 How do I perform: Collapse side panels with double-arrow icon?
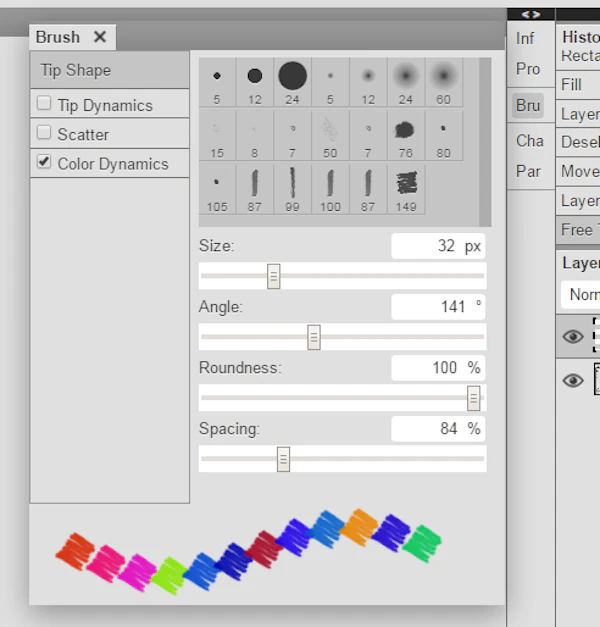[531, 15]
